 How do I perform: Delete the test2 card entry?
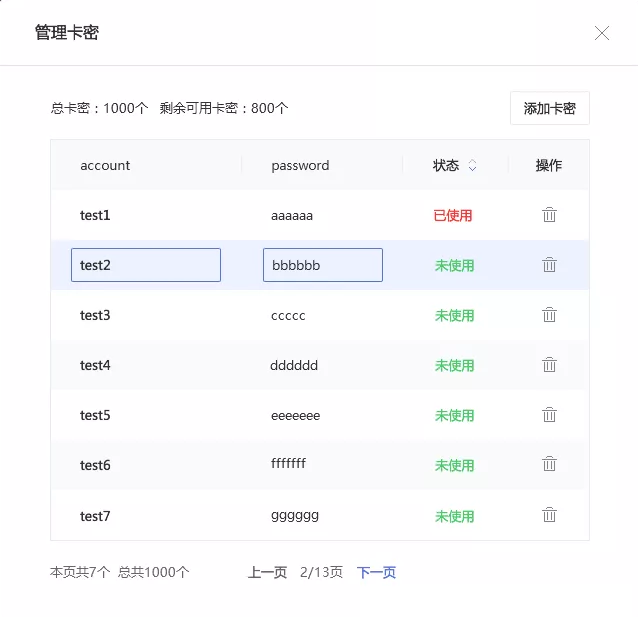pos(549,265)
